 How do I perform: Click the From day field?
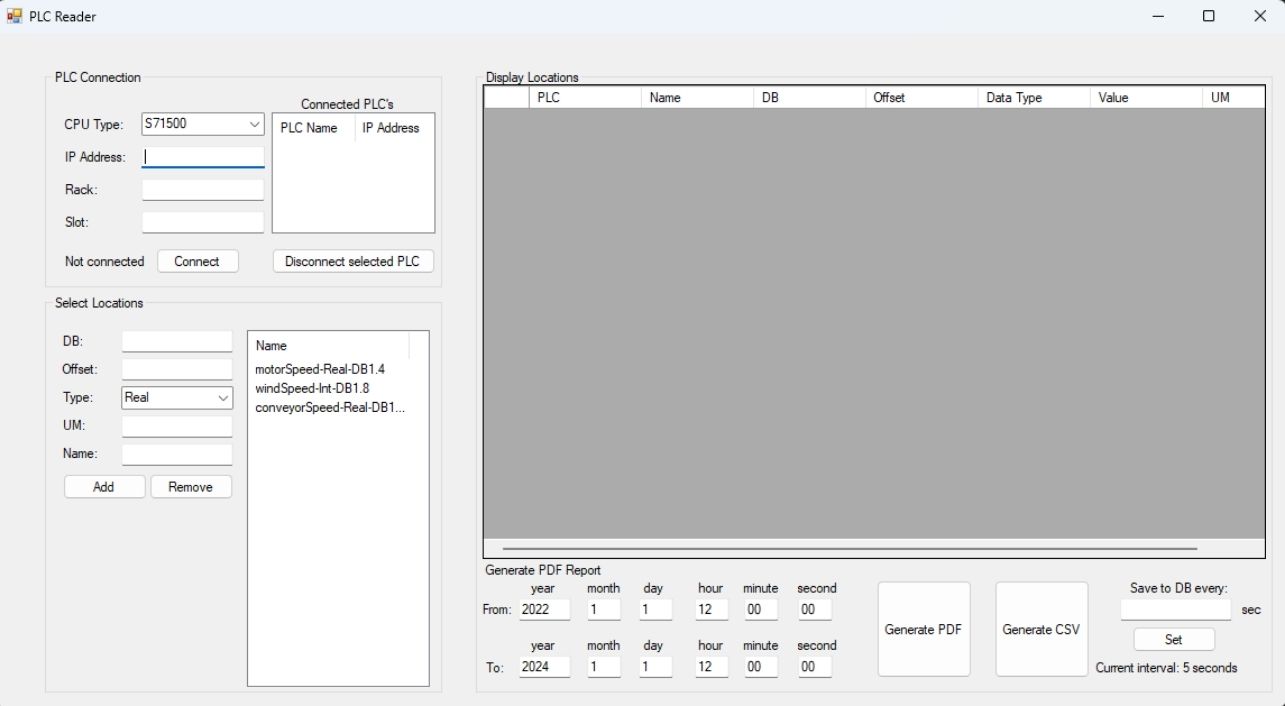pos(655,609)
